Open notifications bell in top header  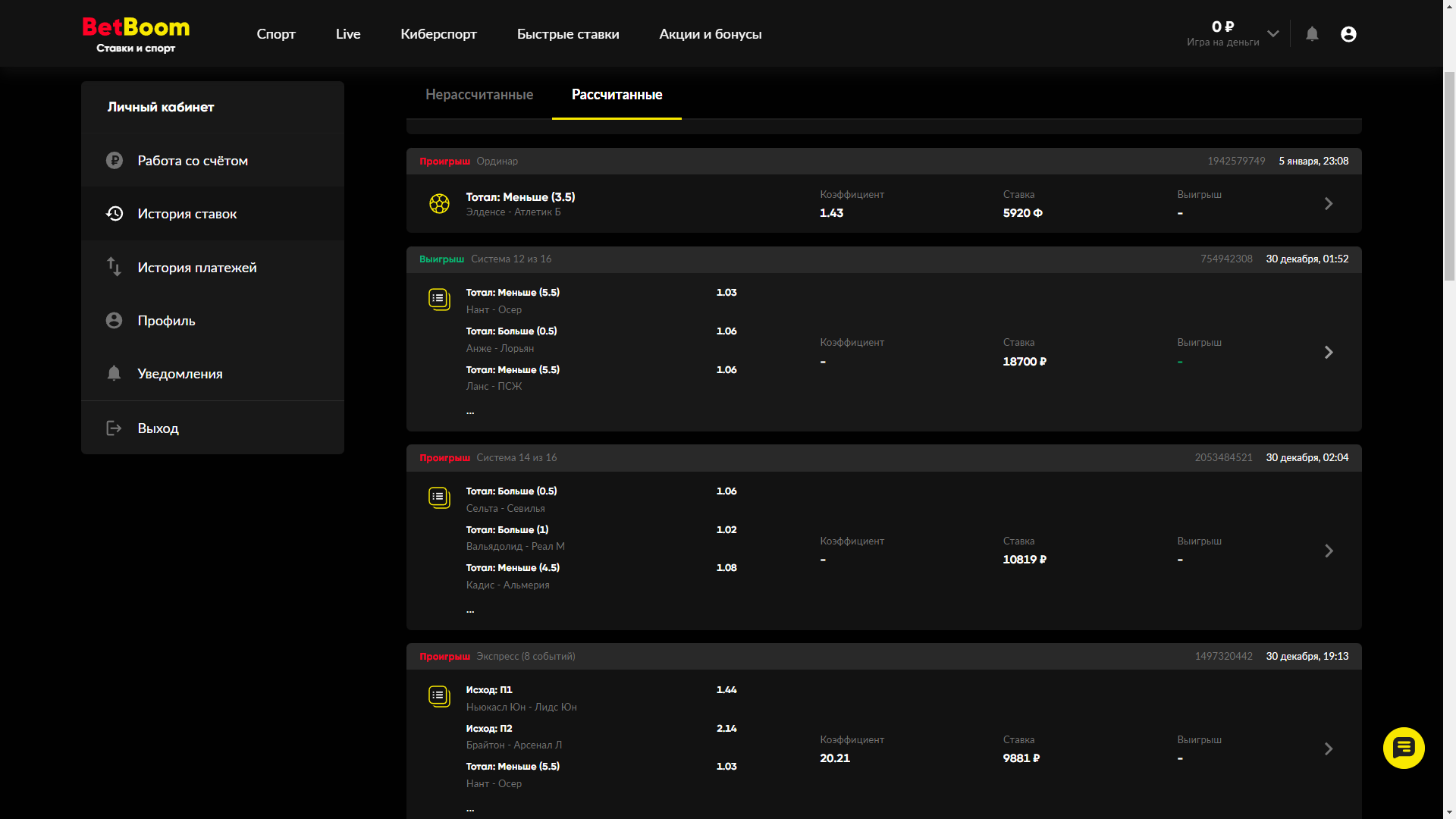tap(1312, 34)
